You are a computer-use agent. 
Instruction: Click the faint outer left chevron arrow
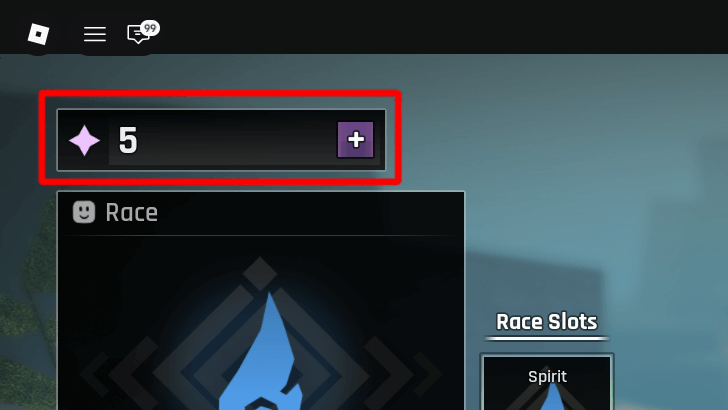point(94,373)
